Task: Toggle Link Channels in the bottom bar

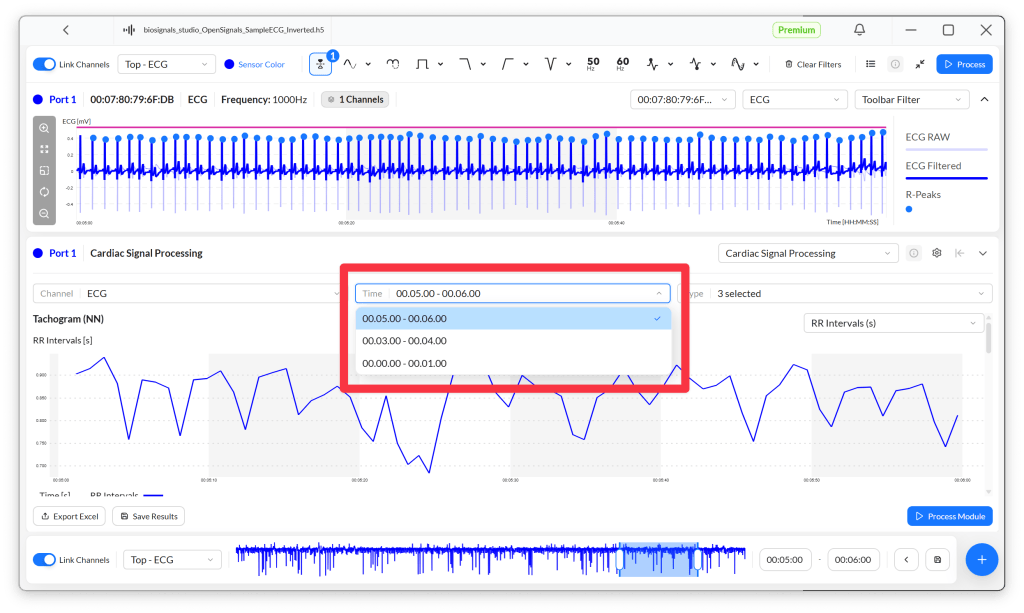Action: 44,559
